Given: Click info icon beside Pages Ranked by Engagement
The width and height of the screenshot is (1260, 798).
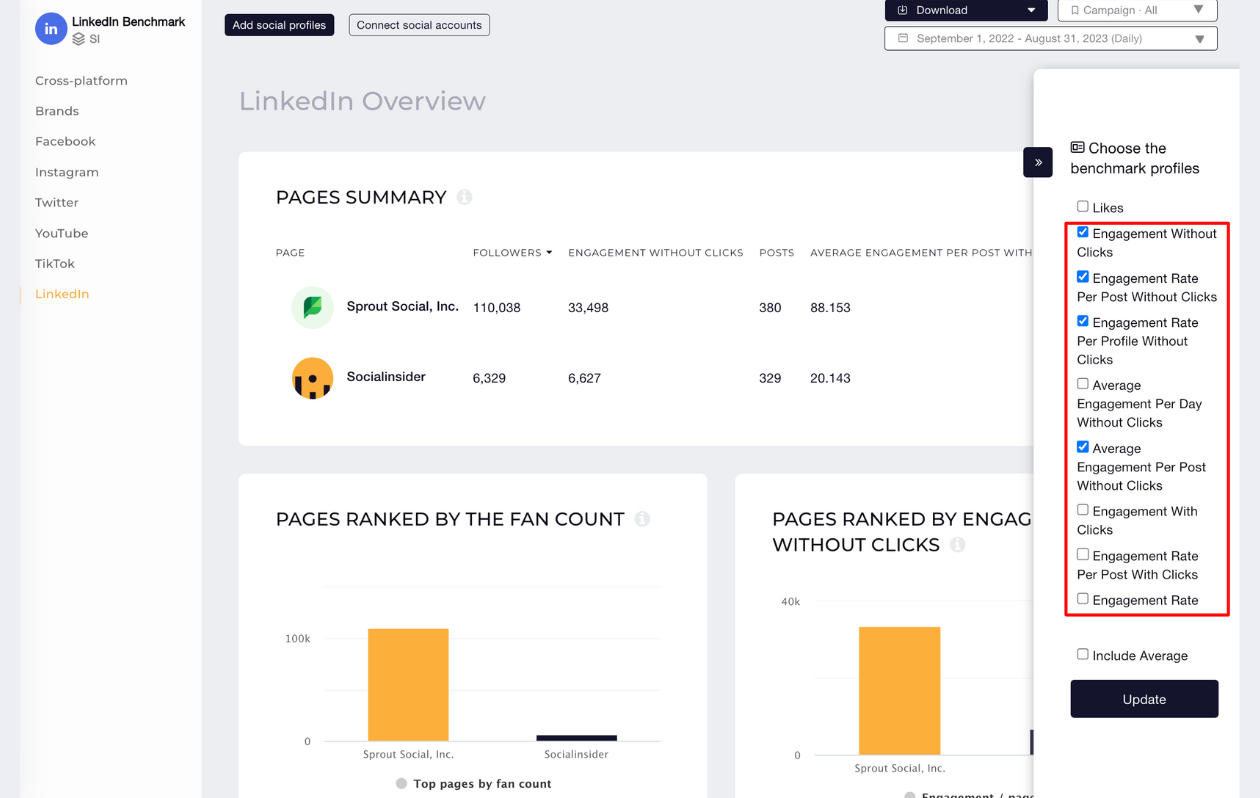Looking at the screenshot, I should click(x=957, y=545).
